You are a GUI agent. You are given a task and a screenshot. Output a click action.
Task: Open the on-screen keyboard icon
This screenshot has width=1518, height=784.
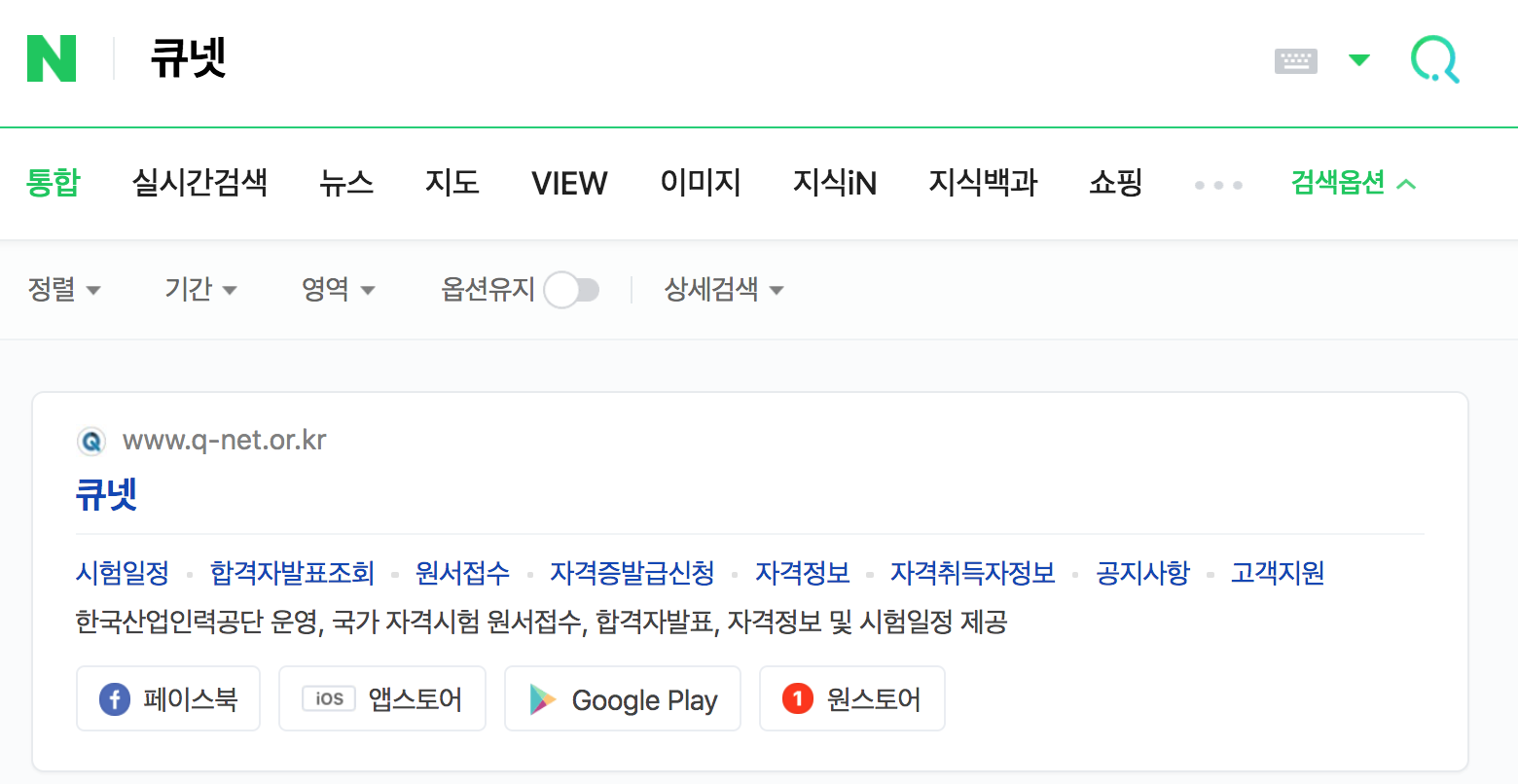click(1296, 61)
